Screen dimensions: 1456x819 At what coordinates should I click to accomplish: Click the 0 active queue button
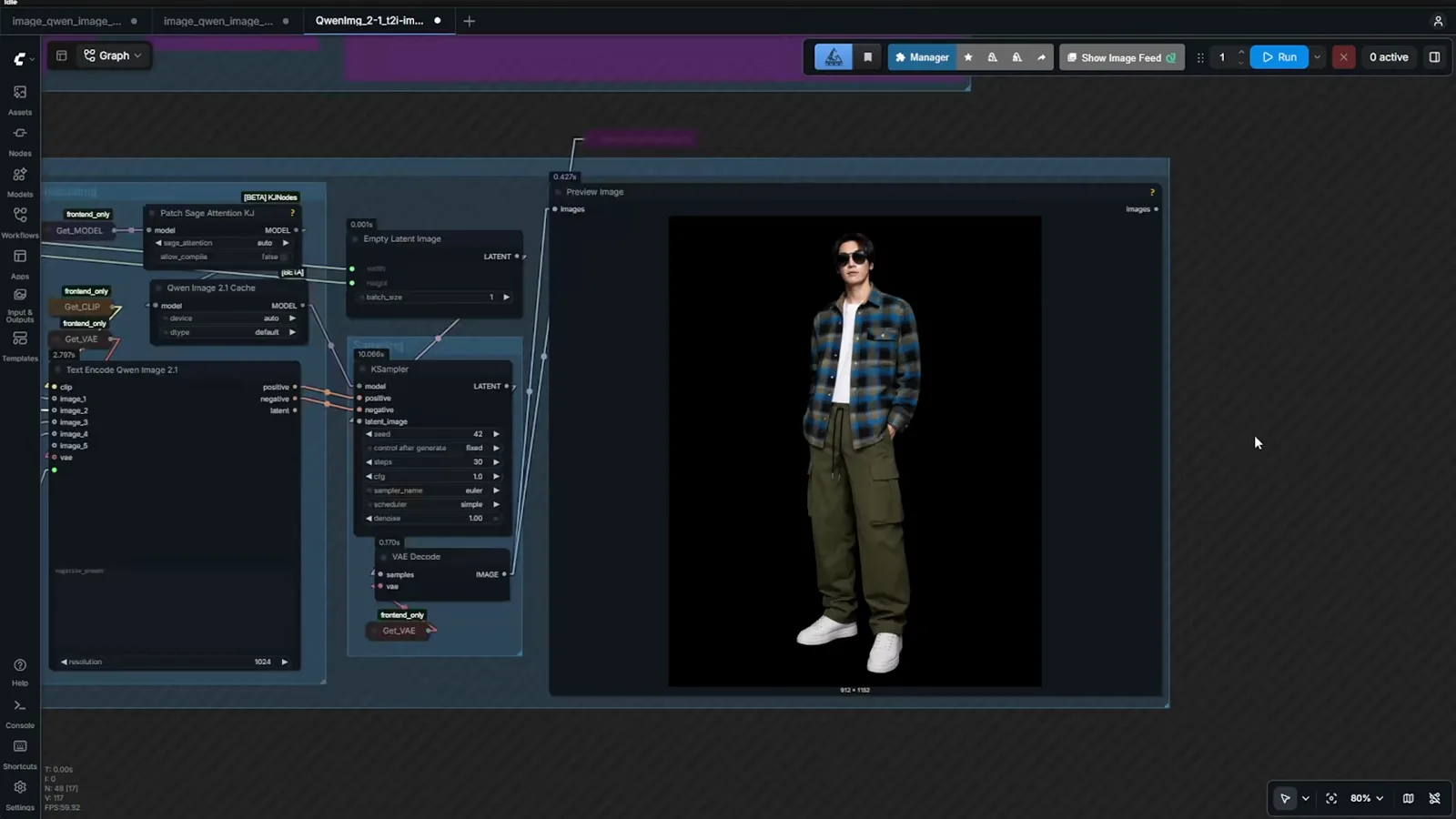(1389, 57)
